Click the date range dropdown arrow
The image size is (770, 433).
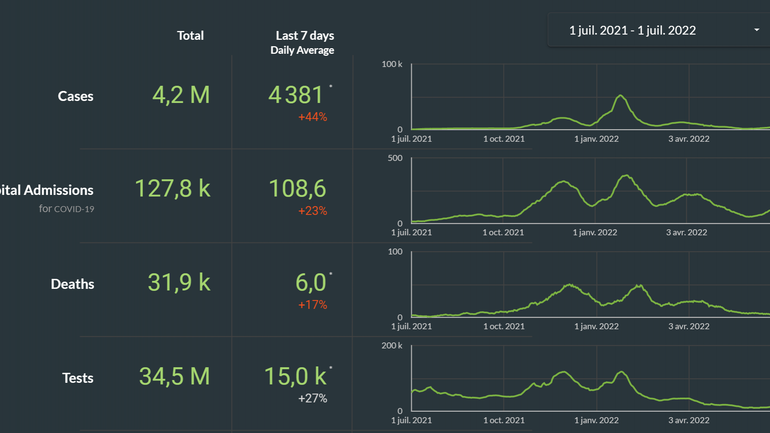pos(757,30)
